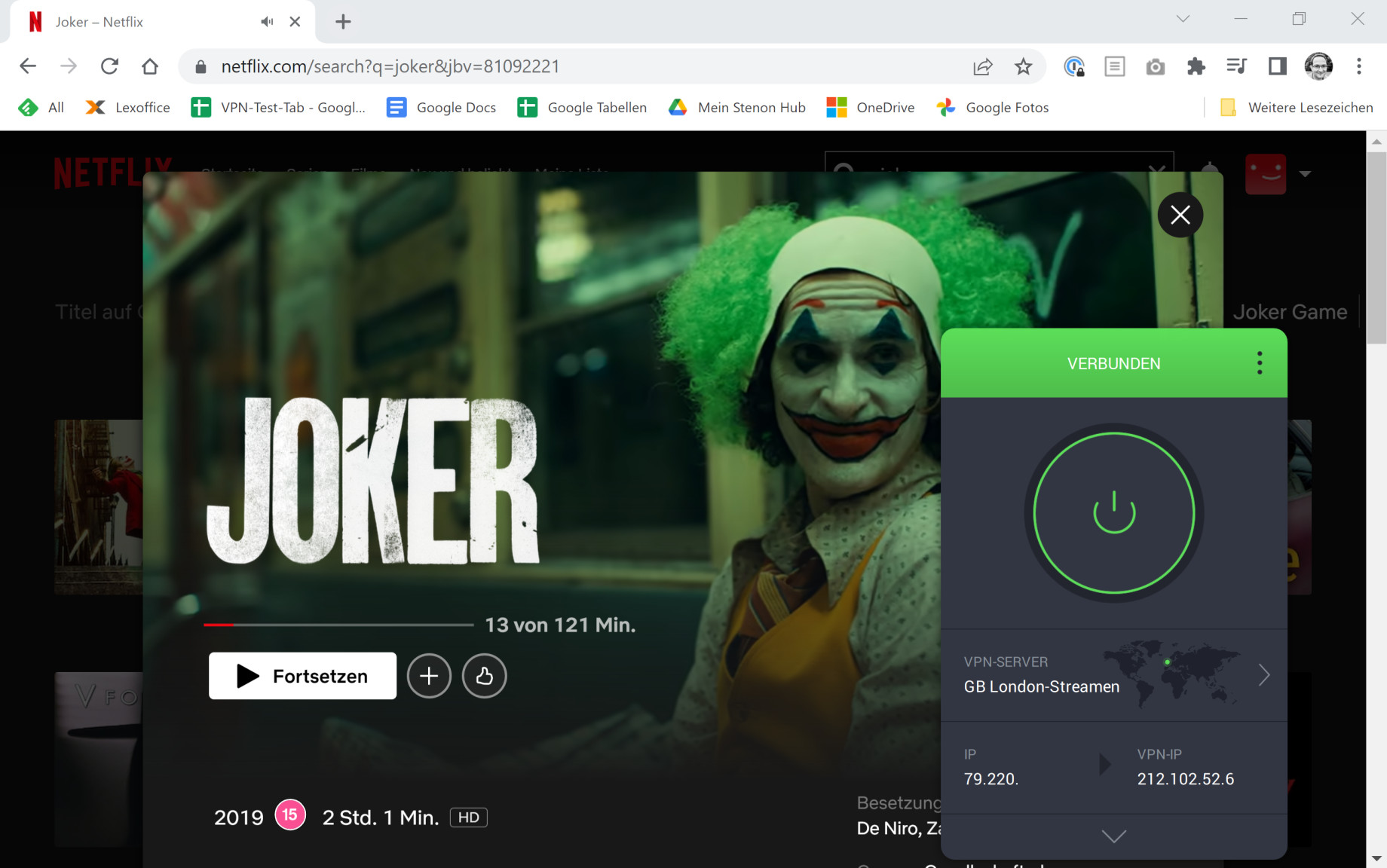The image size is (1387, 868).
Task: Open Chrome three-dot menu
Action: click(1359, 66)
